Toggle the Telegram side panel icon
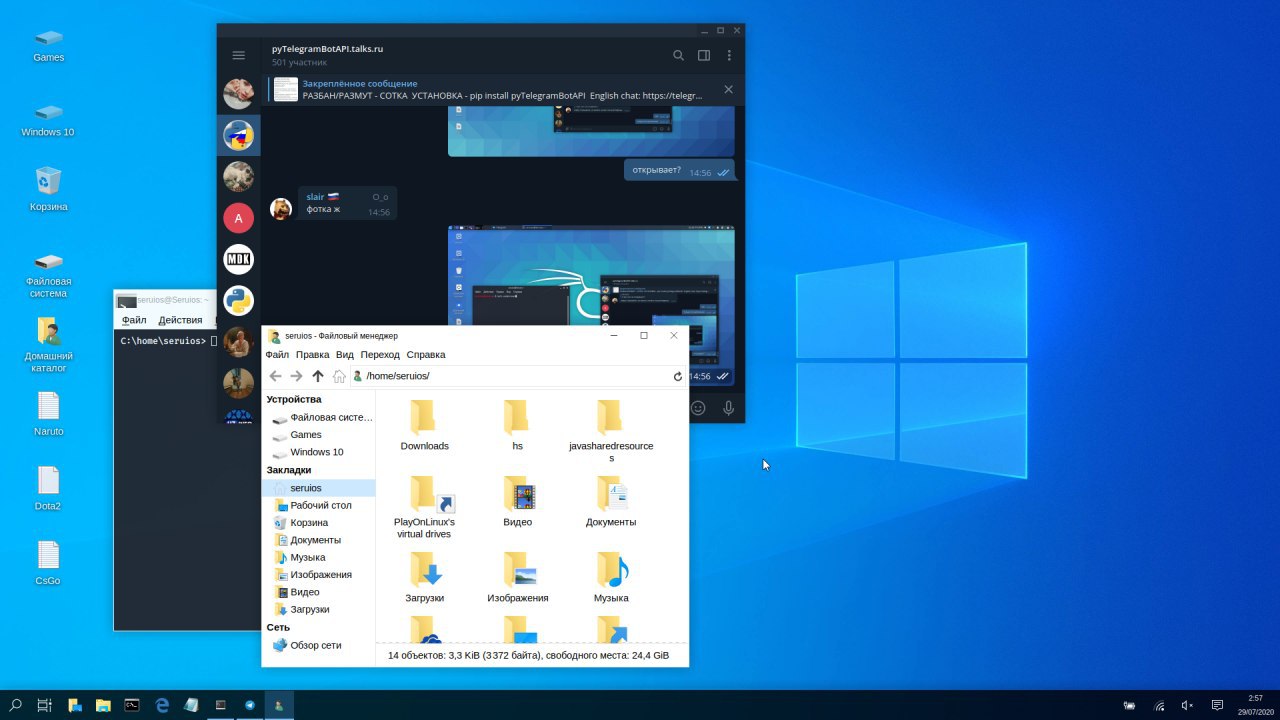 (704, 55)
